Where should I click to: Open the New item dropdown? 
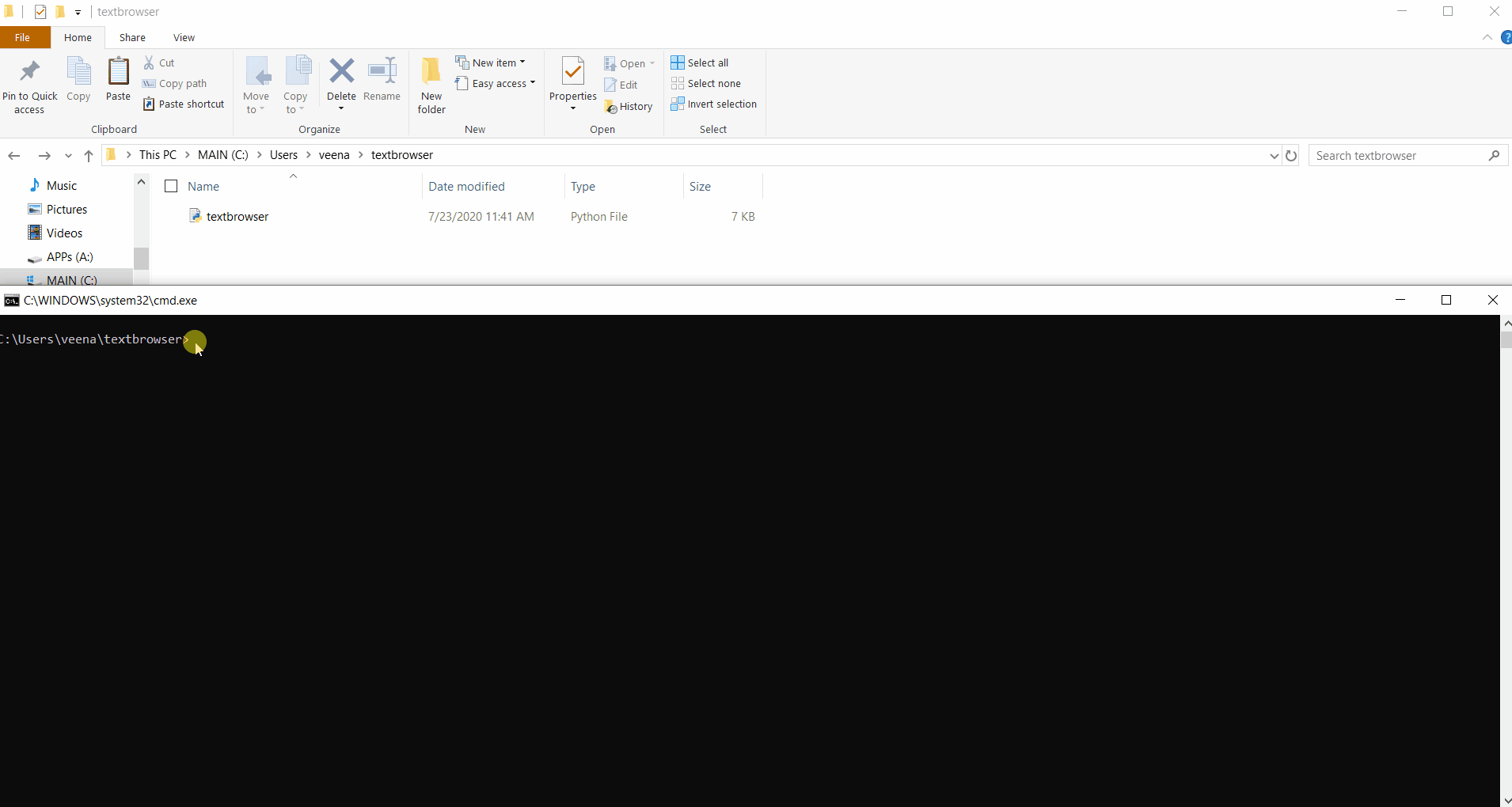pos(491,62)
